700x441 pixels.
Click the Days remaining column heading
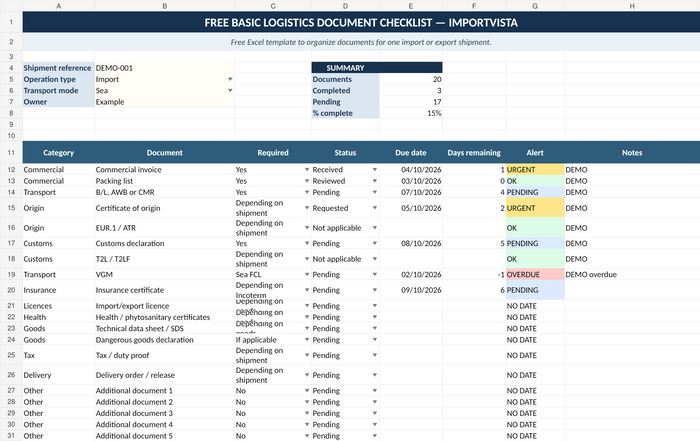(474, 153)
